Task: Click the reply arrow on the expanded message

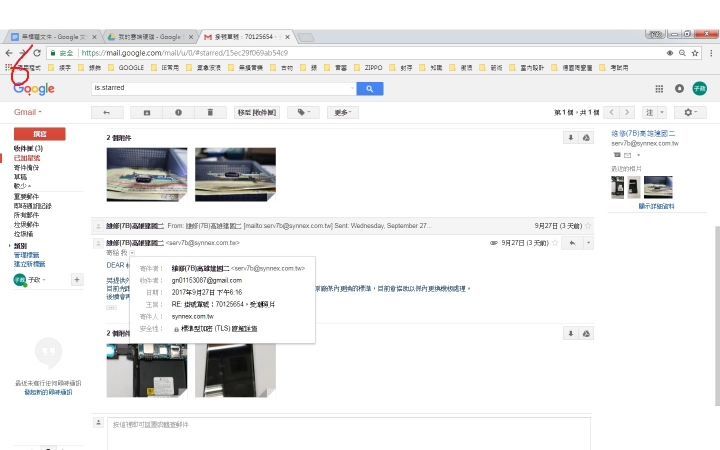Action: [x=573, y=243]
